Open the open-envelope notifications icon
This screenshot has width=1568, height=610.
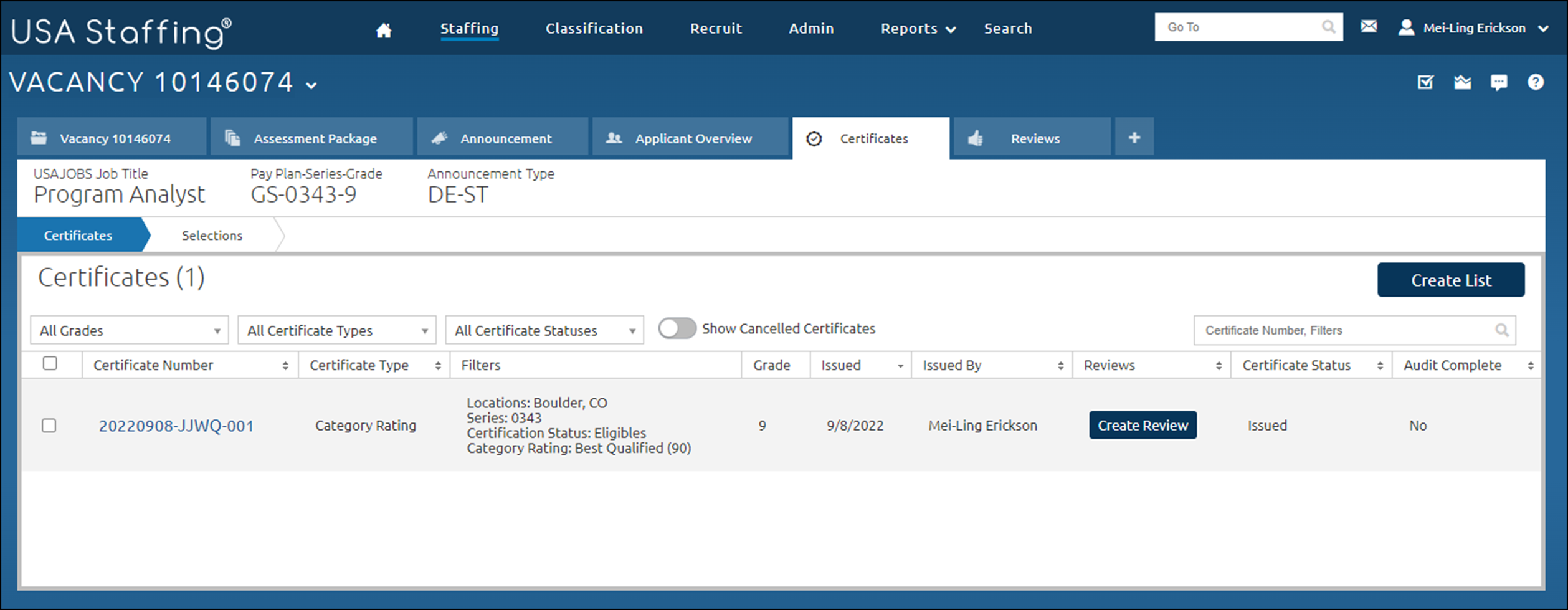pos(1462,82)
